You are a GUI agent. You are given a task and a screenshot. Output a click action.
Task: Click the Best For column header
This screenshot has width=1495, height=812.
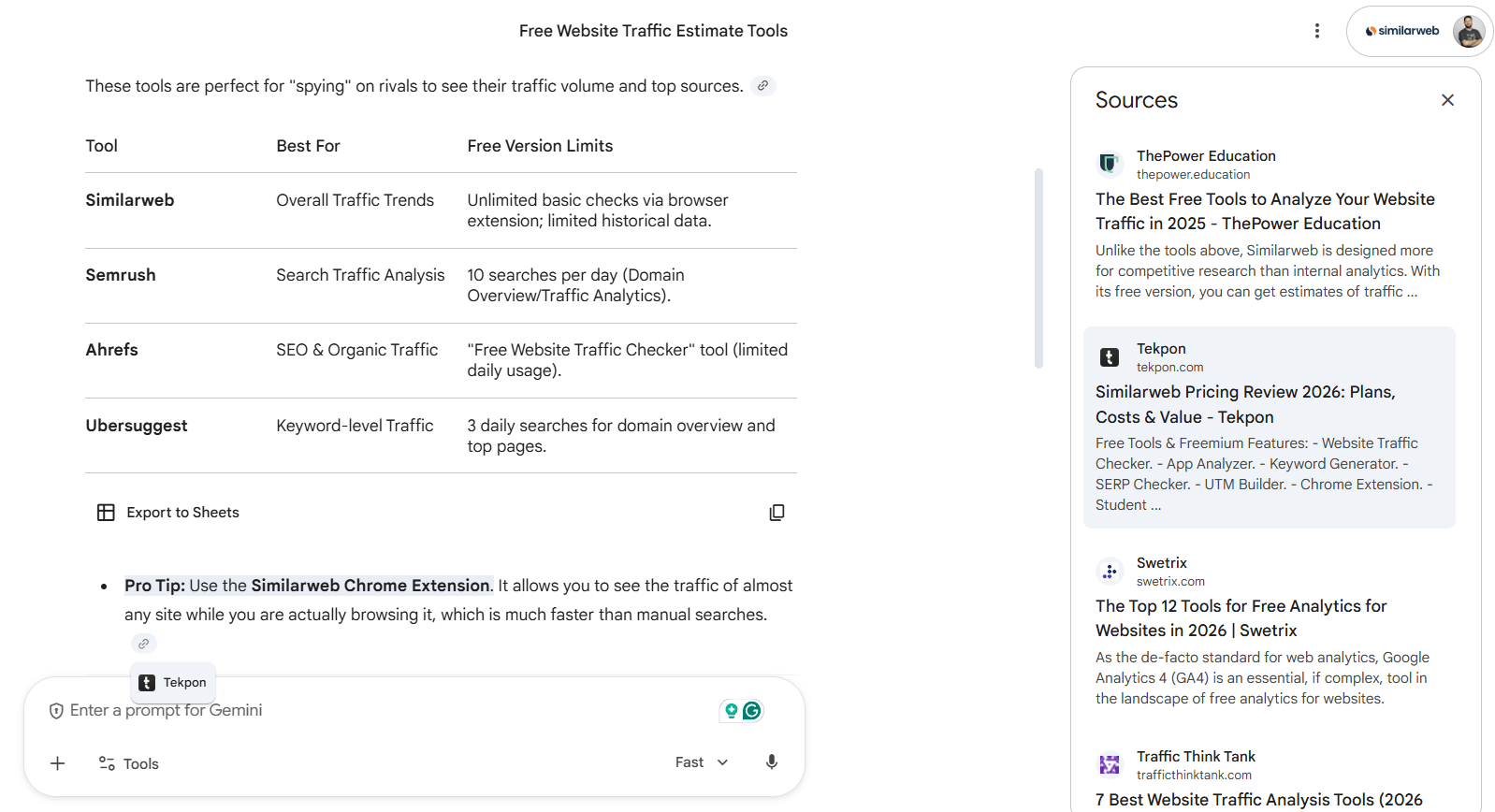(308, 146)
